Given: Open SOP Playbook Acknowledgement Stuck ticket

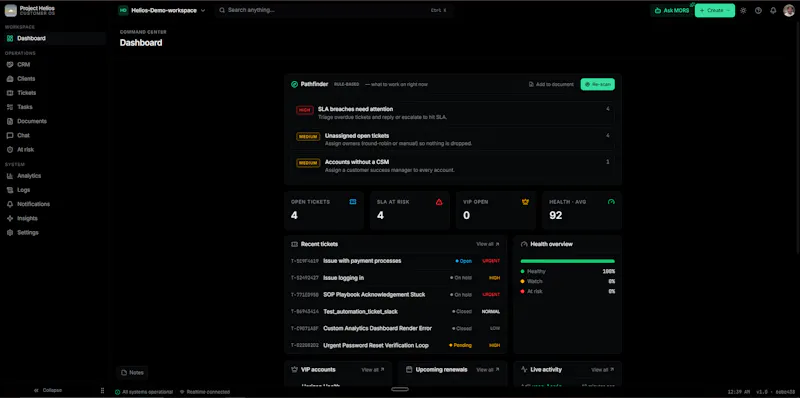Looking at the screenshot, I should [395, 294].
